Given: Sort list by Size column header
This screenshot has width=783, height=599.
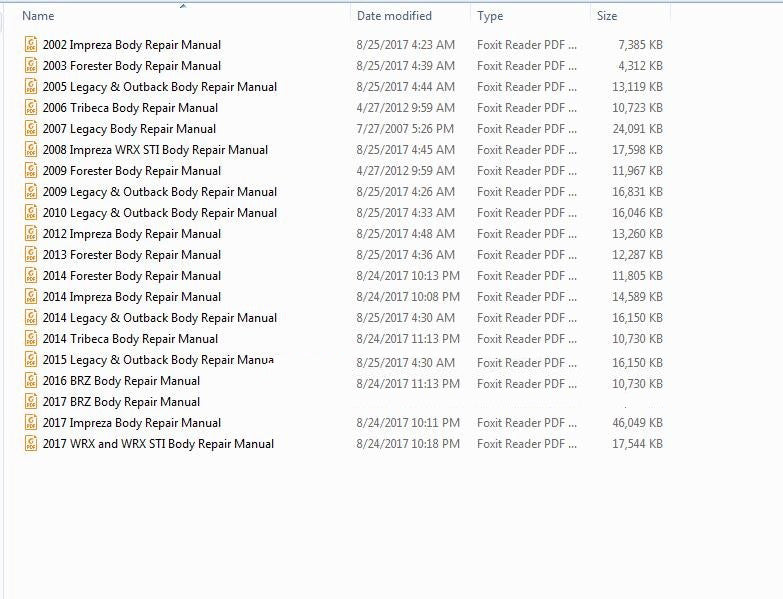Looking at the screenshot, I should click(607, 16).
